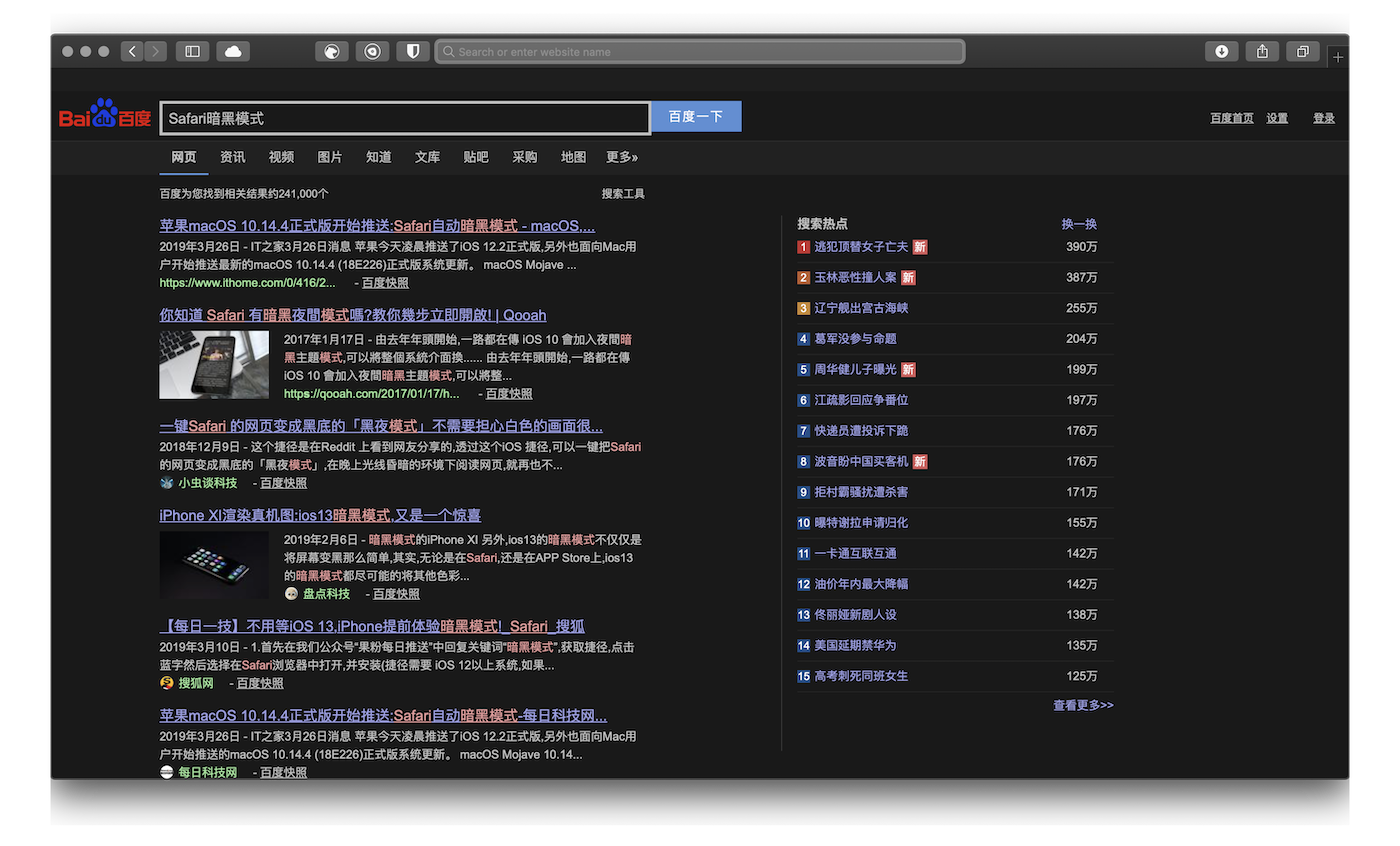Click the 登录 login link

tap(1324, 118)
